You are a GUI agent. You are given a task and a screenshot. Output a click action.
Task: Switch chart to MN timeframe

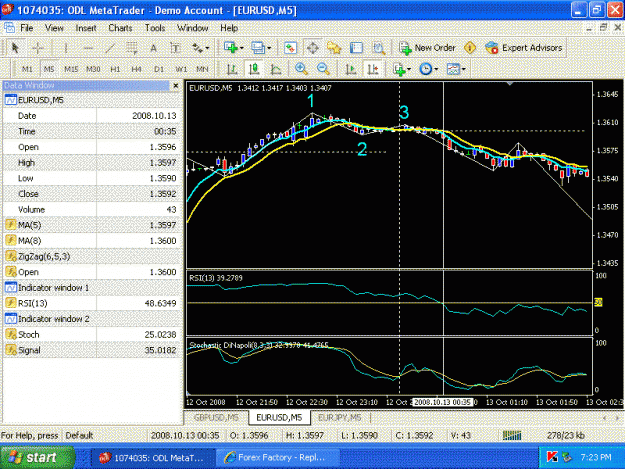[202, 69]
